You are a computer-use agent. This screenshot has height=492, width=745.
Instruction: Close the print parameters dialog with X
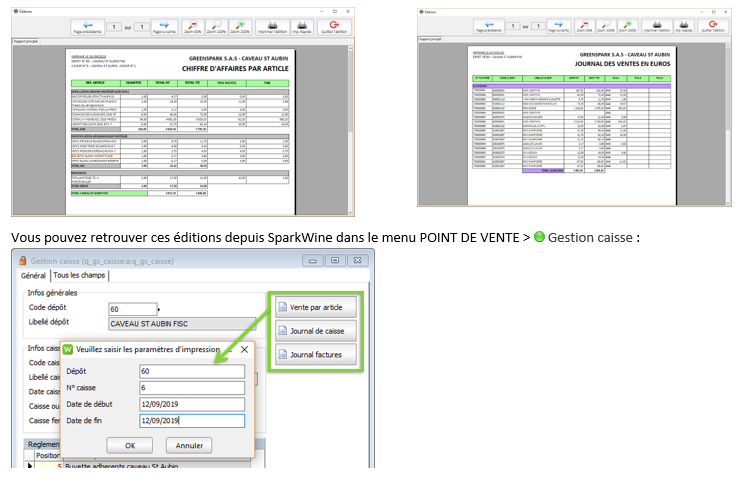(x=245, y=350)
